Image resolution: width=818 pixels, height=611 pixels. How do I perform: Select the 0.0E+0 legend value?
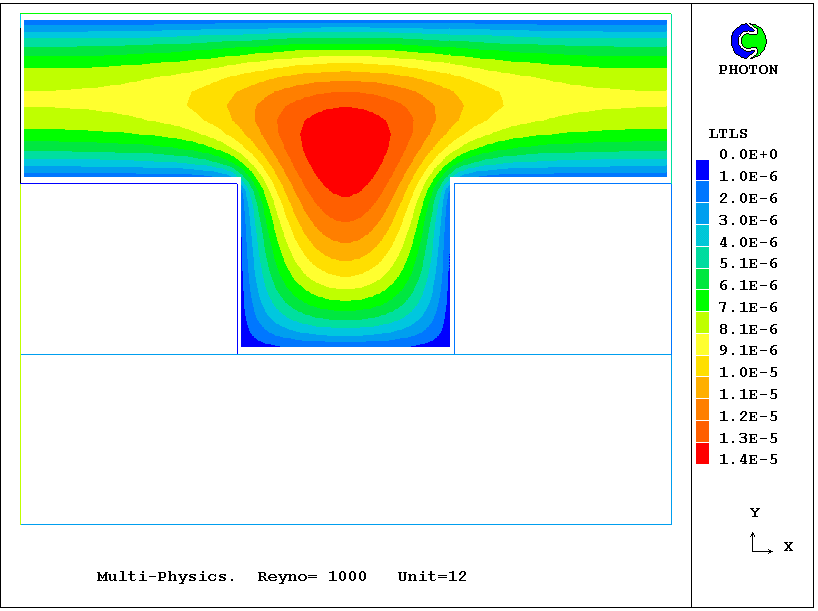click(749, 155)
